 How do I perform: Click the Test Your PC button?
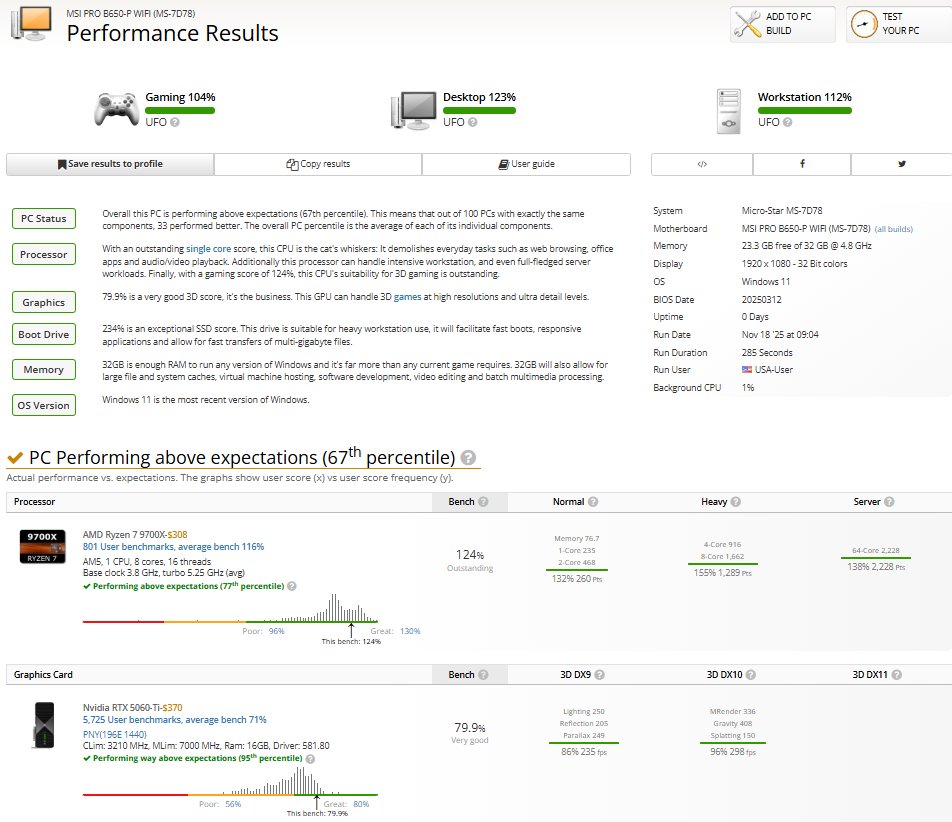[899, 24]
